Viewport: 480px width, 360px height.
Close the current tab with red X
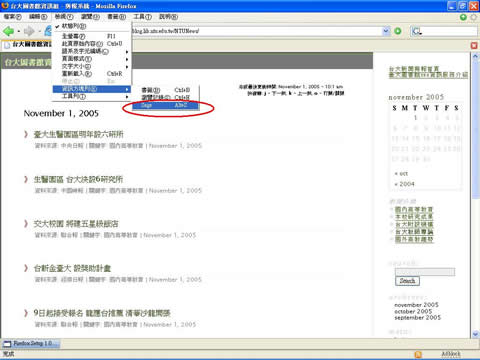pyautogui.click(x=474, y=45)
